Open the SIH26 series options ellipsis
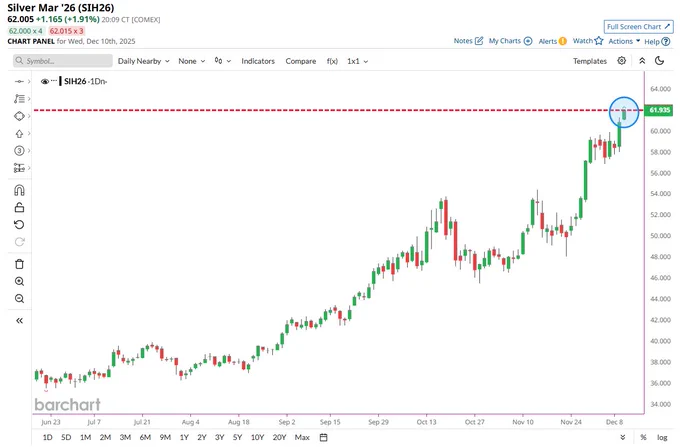 tap(54, 81)
